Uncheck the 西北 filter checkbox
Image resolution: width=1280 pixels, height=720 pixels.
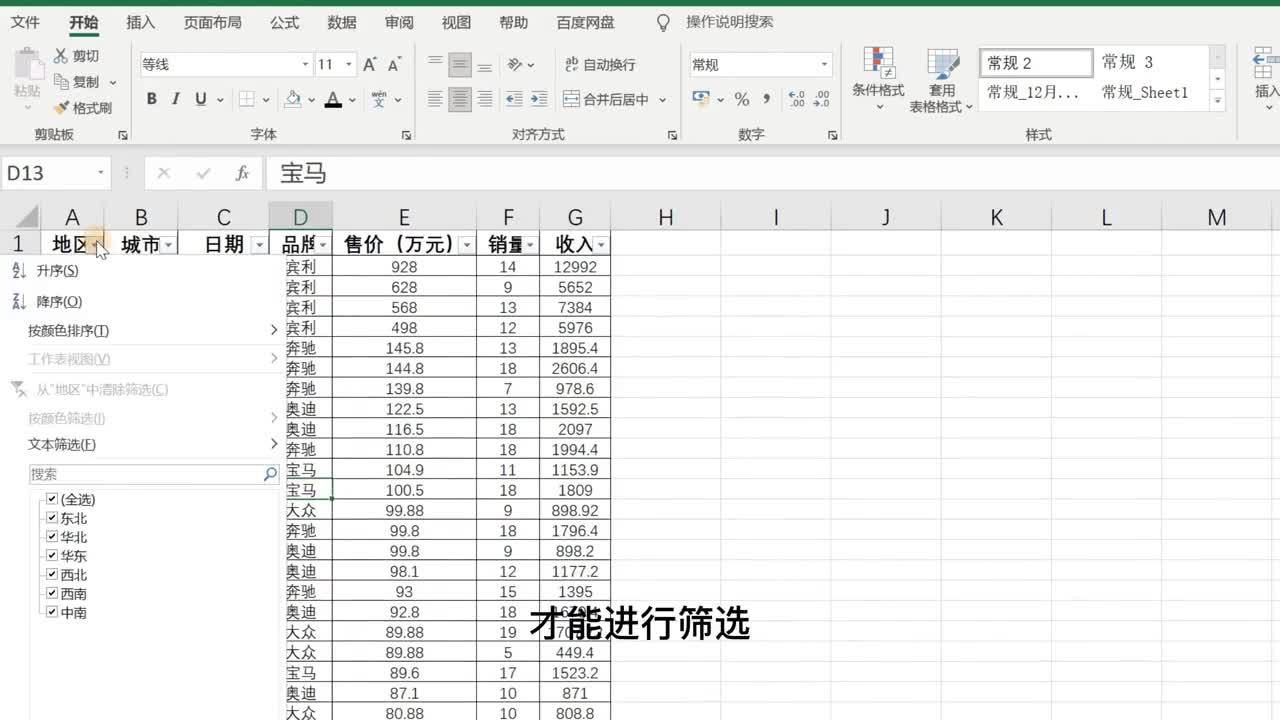(52, 574)
